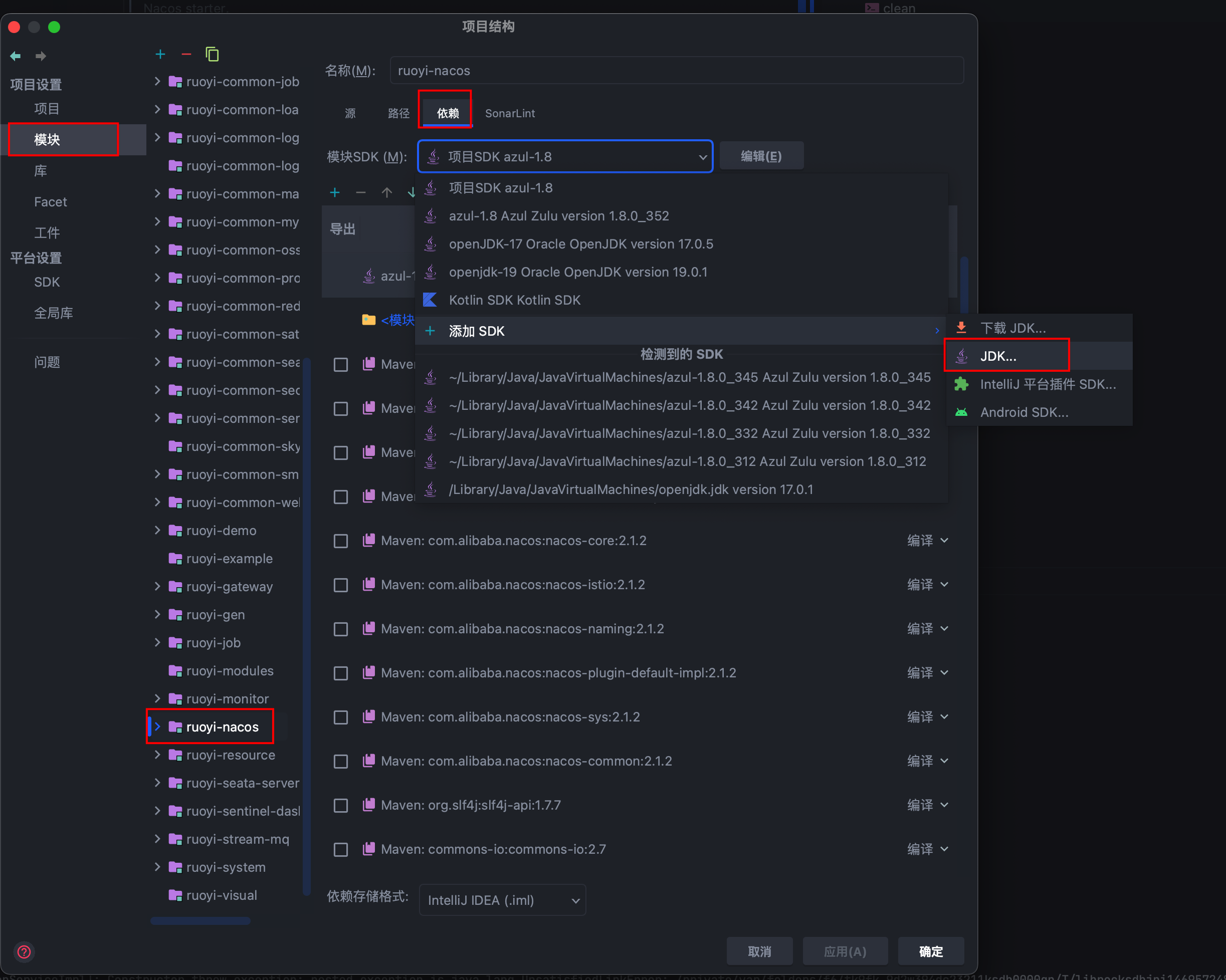Image resolution: width=1226 pixels, height=980 pixels.
Task: Open help via the question mark icon
Action: 24,952
